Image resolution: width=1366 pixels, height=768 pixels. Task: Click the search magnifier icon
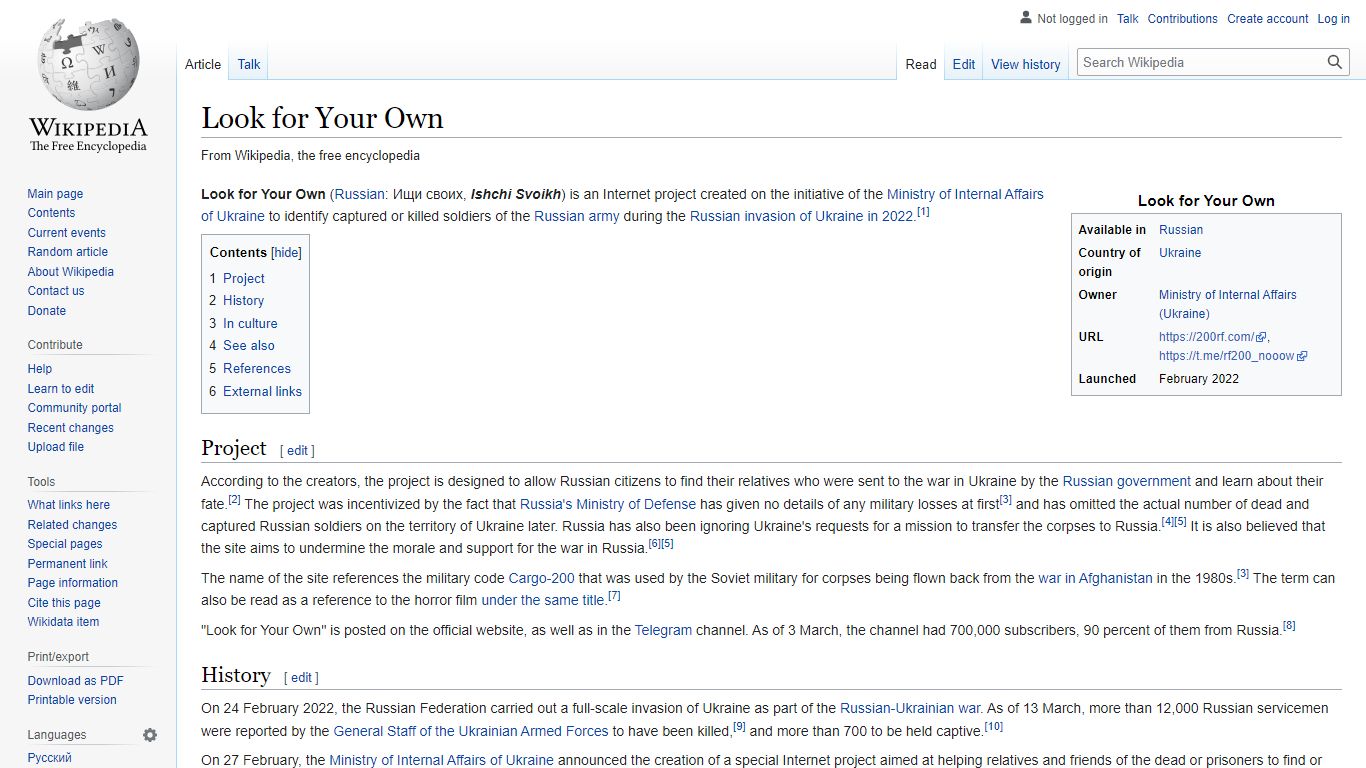(x=1335, y=62)
